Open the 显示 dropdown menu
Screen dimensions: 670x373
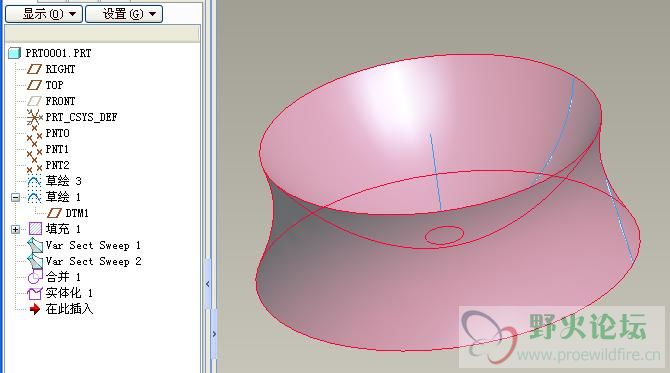coord(44,14)
